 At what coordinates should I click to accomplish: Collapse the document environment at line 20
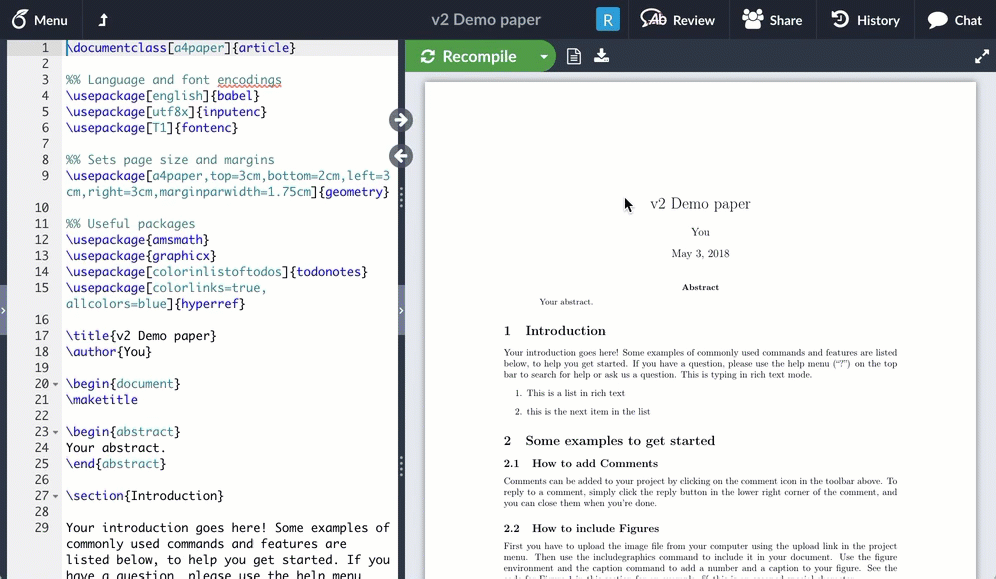(x=54, y=383)
